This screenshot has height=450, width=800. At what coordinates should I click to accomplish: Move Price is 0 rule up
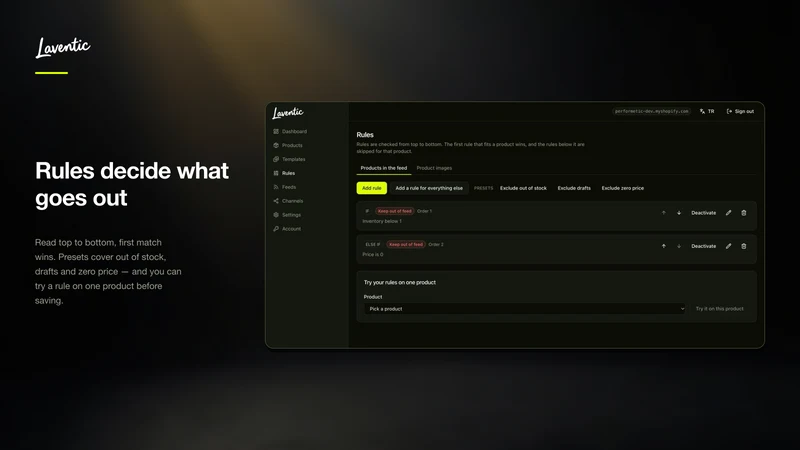[x=664, y=246]
